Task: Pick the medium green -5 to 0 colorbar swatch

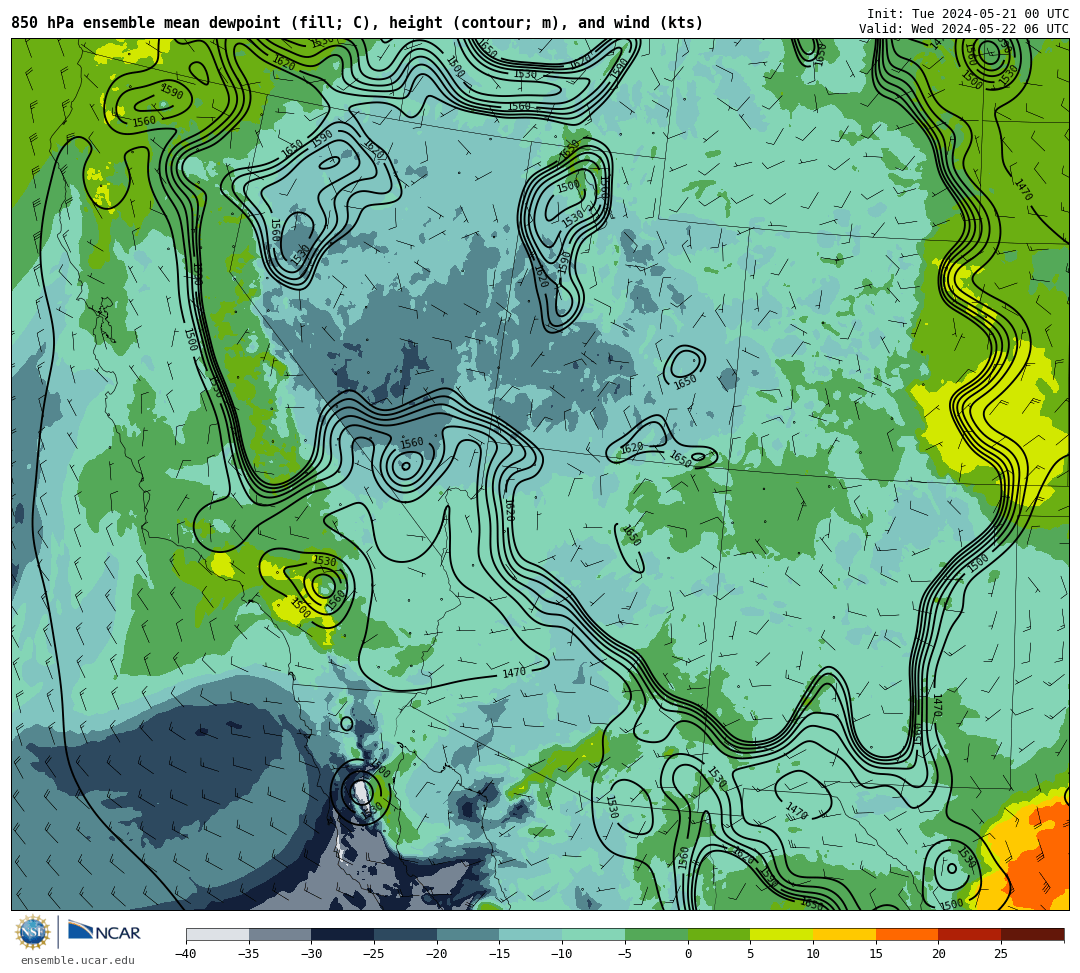Action: pyautogui.click(x=656, y=934)
